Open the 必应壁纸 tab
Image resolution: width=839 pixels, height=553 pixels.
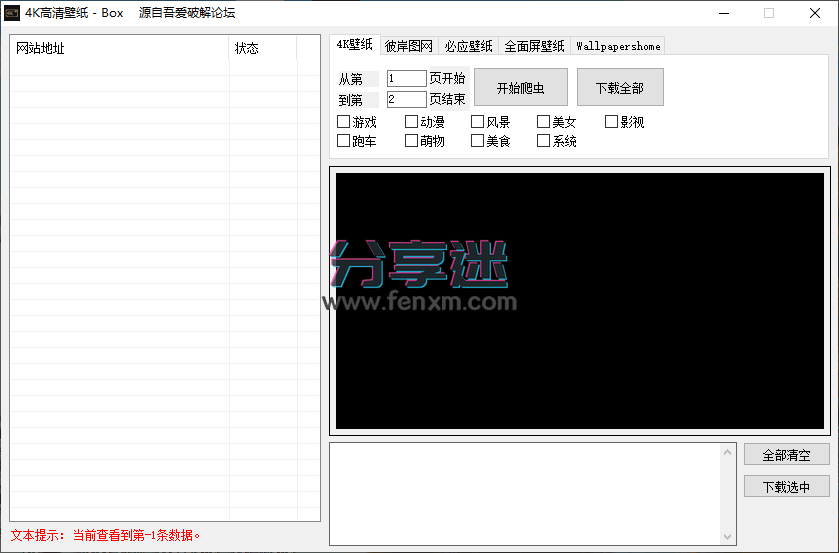pos(468,46)
